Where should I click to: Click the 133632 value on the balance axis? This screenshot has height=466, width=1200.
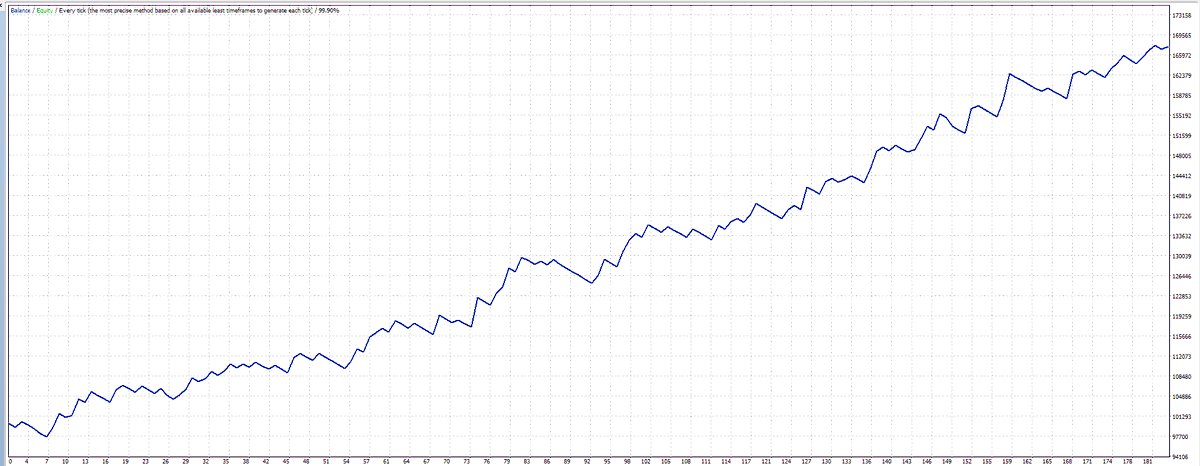pyautogui.click(x=1182, y=236)
